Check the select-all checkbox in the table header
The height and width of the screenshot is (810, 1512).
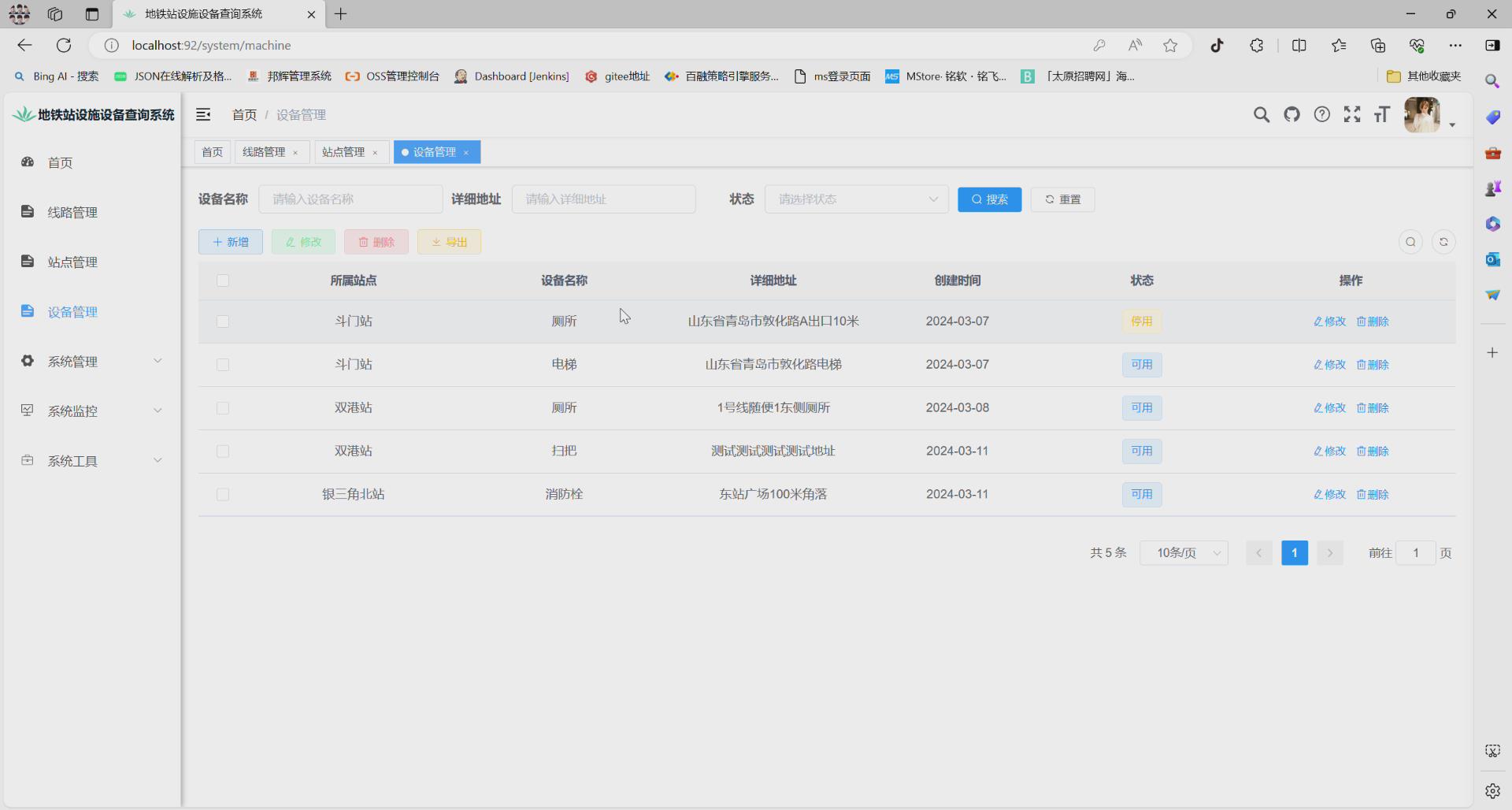223,281
